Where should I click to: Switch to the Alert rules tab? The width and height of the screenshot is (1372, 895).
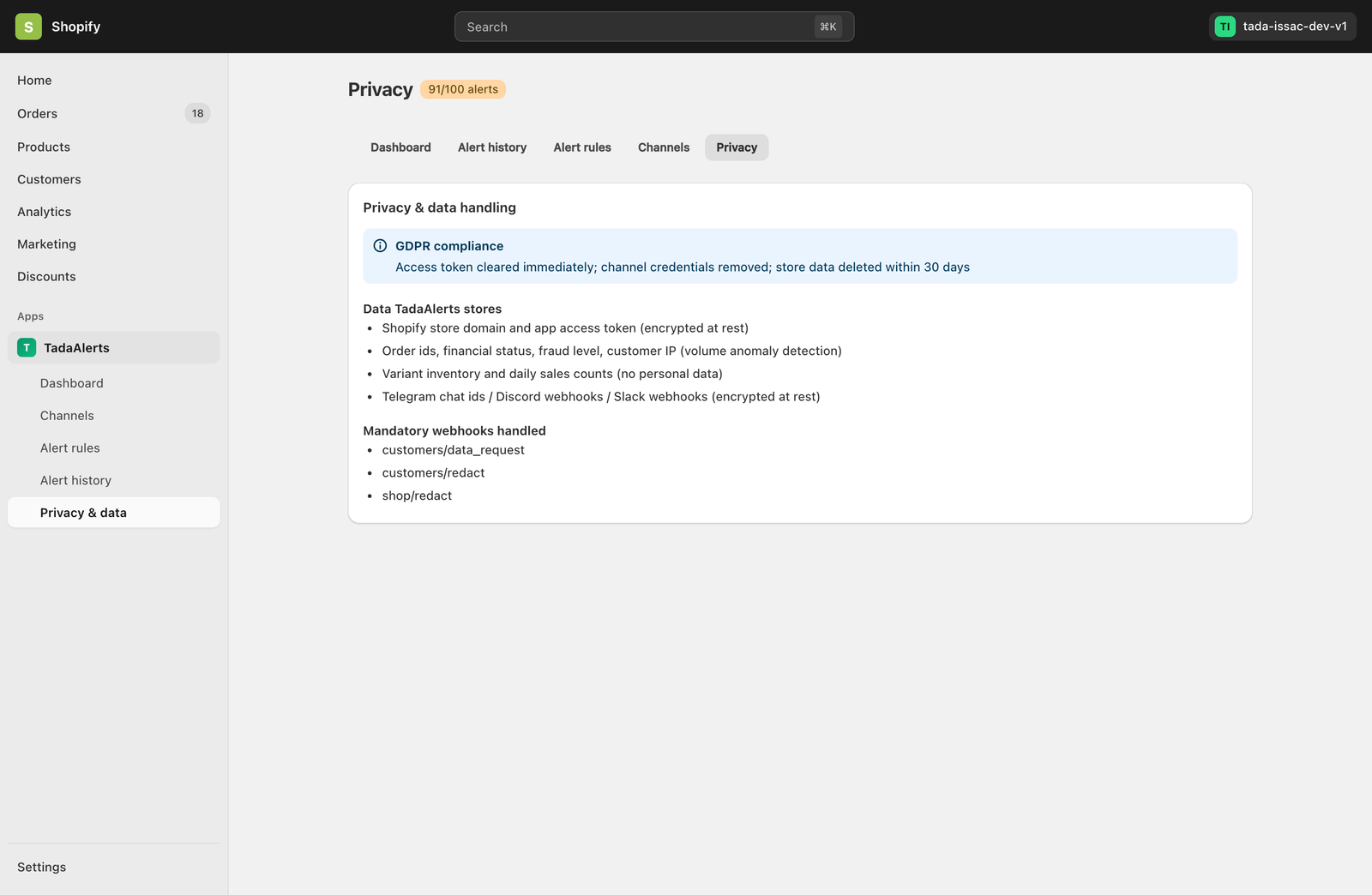[582, 147]
